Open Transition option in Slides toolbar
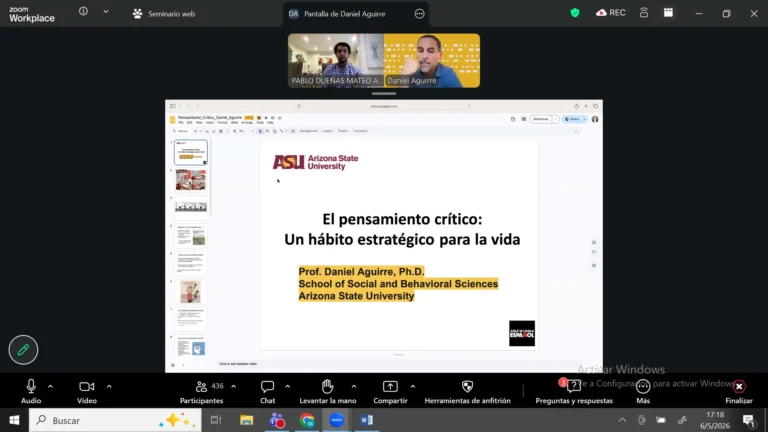768x432 pixels. pos(360,131)
